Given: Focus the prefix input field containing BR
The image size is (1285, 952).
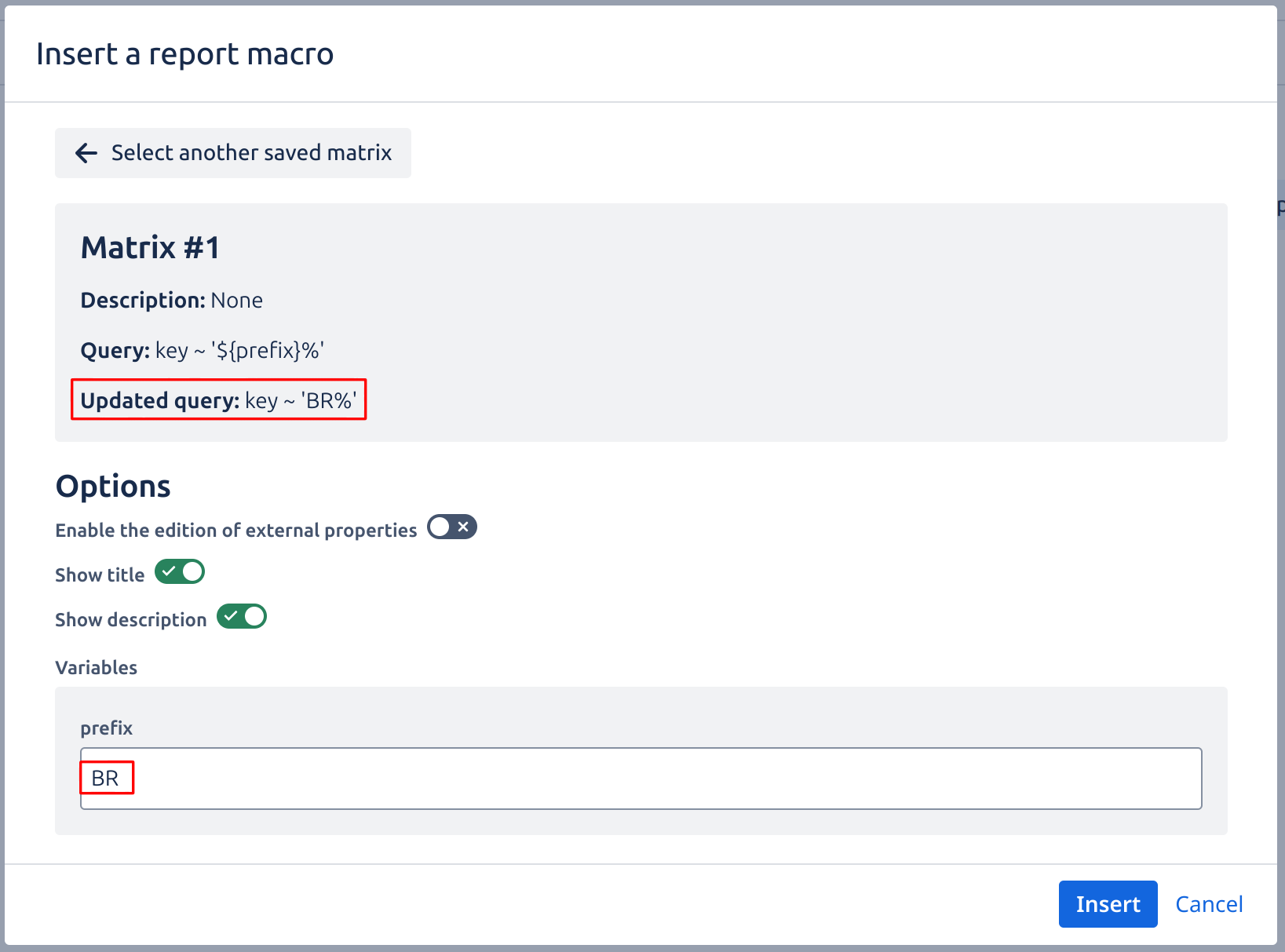Looking at the screenshot, I should [x=640, y=779].
